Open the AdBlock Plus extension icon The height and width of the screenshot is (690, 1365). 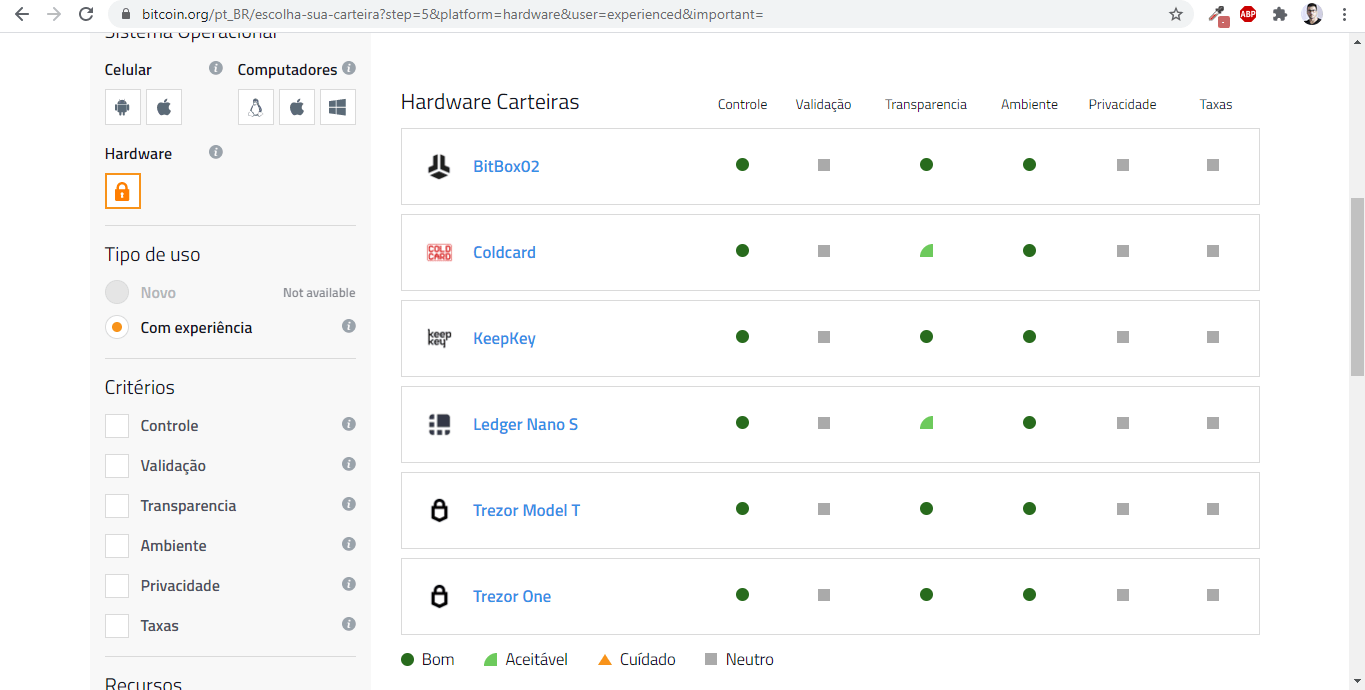coord(1248,15)
